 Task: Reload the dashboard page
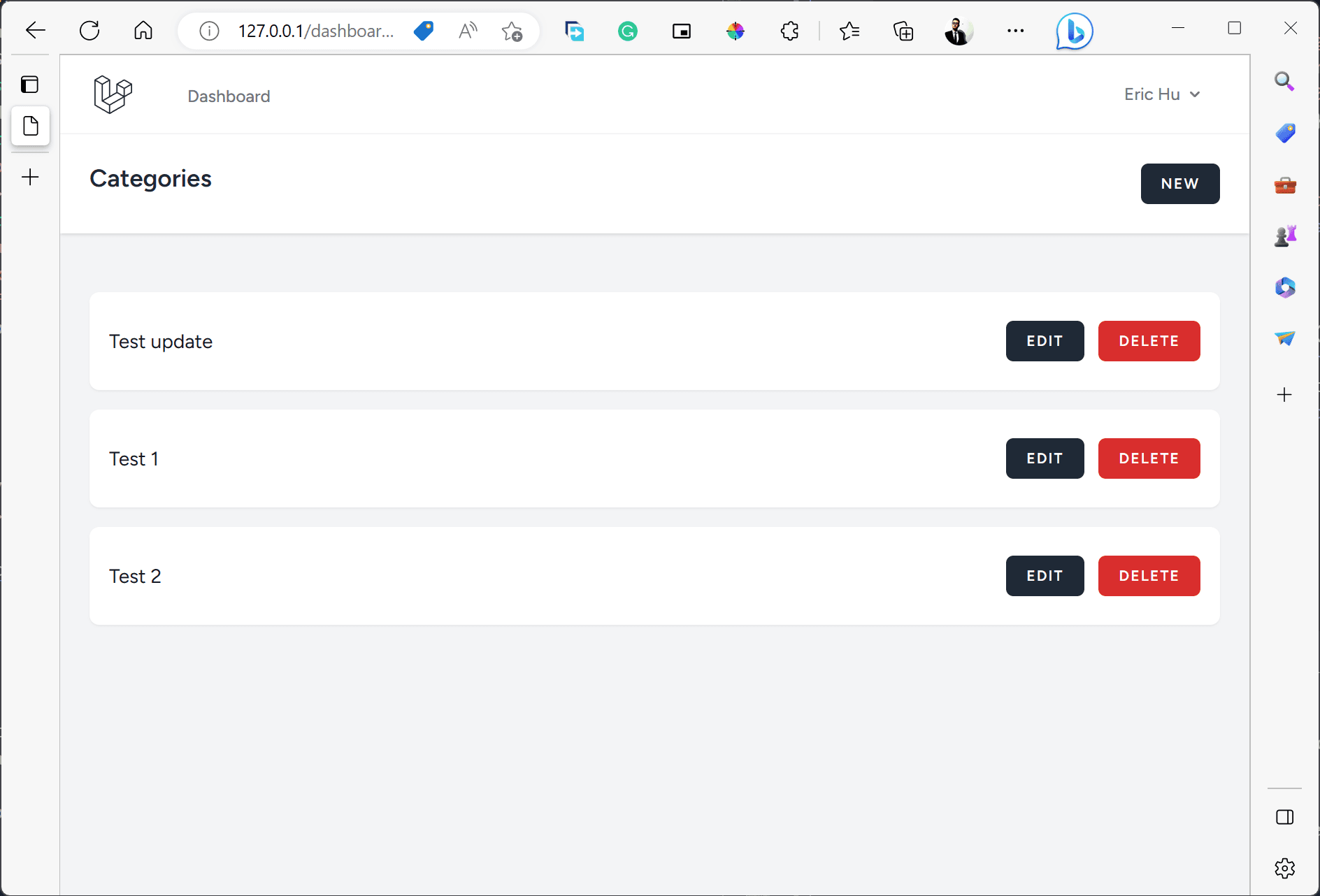[89, 30]
